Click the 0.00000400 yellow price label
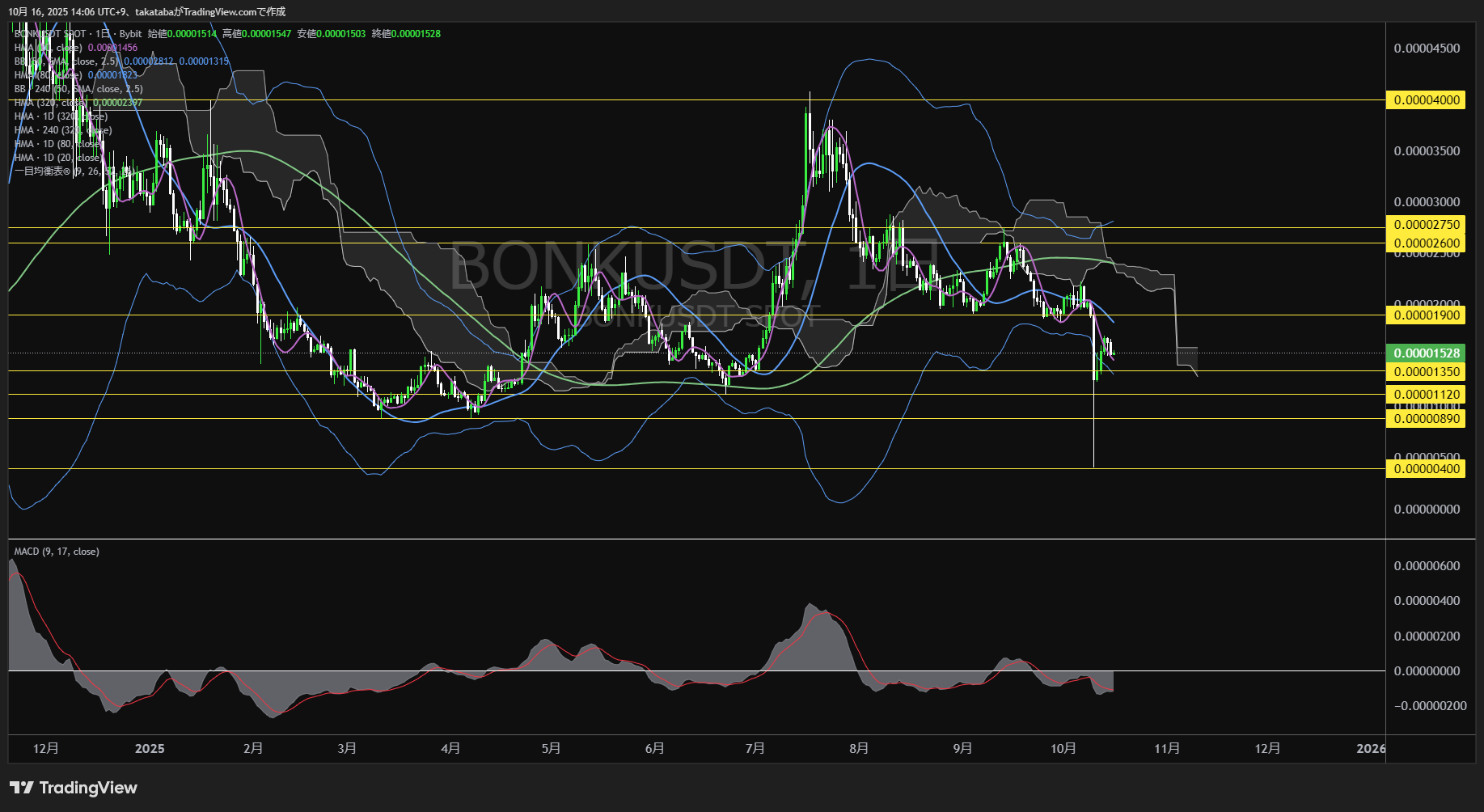1484x812 pixels. click(x=1427, y=469)
